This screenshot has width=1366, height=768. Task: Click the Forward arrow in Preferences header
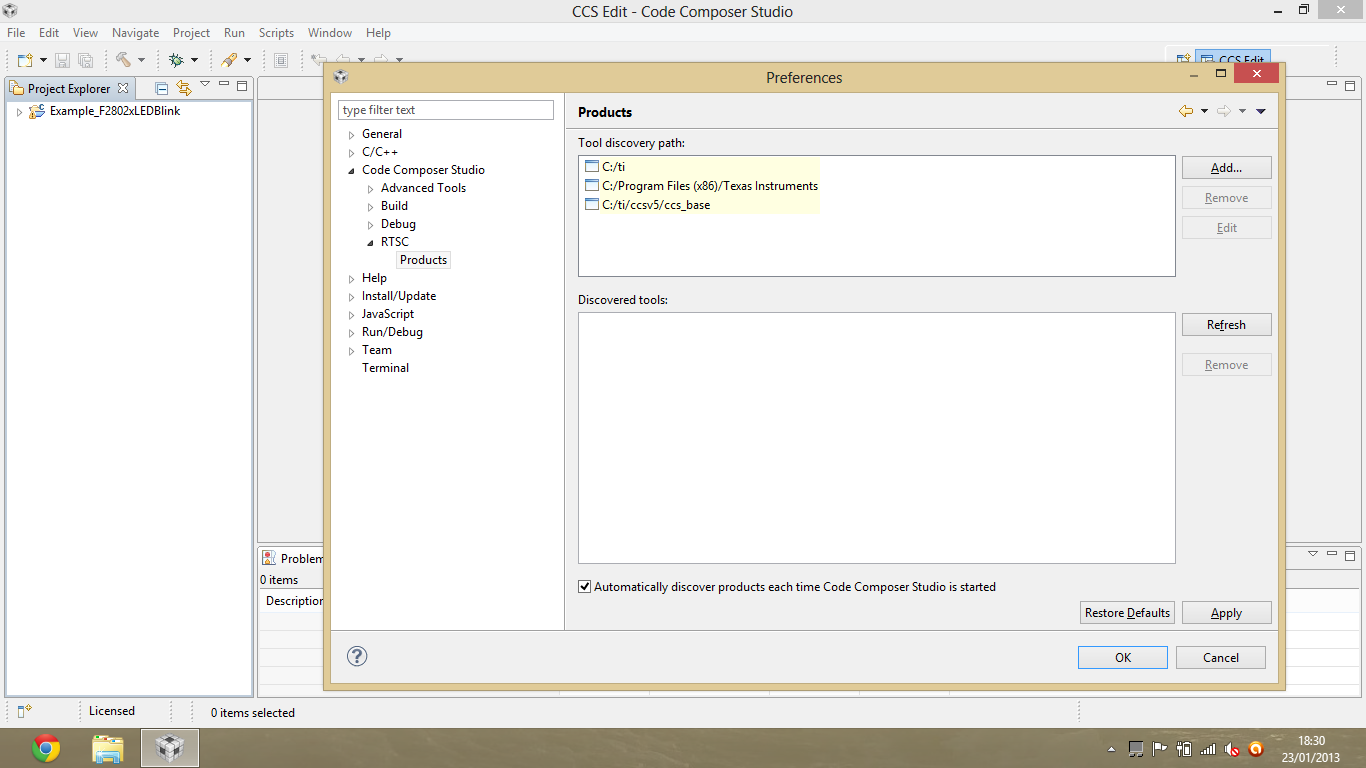pyautogui.click(x=1224, y=111)
